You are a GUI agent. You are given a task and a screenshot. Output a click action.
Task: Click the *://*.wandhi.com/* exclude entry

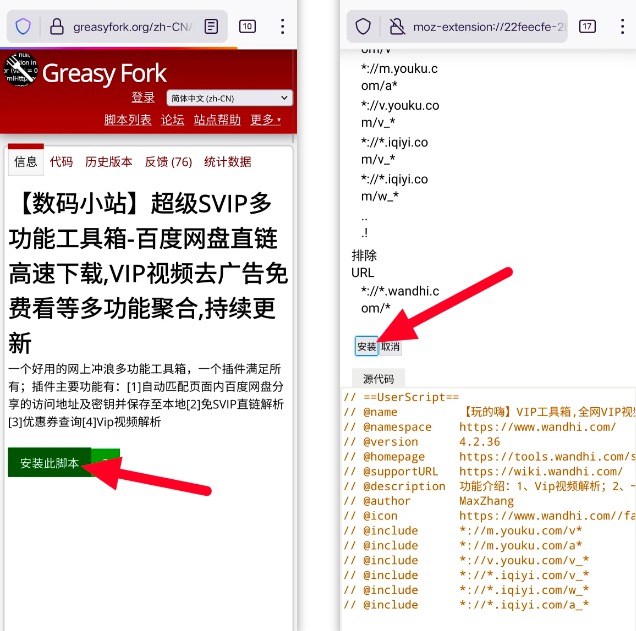pyautogui.click(x=400, y=300)
